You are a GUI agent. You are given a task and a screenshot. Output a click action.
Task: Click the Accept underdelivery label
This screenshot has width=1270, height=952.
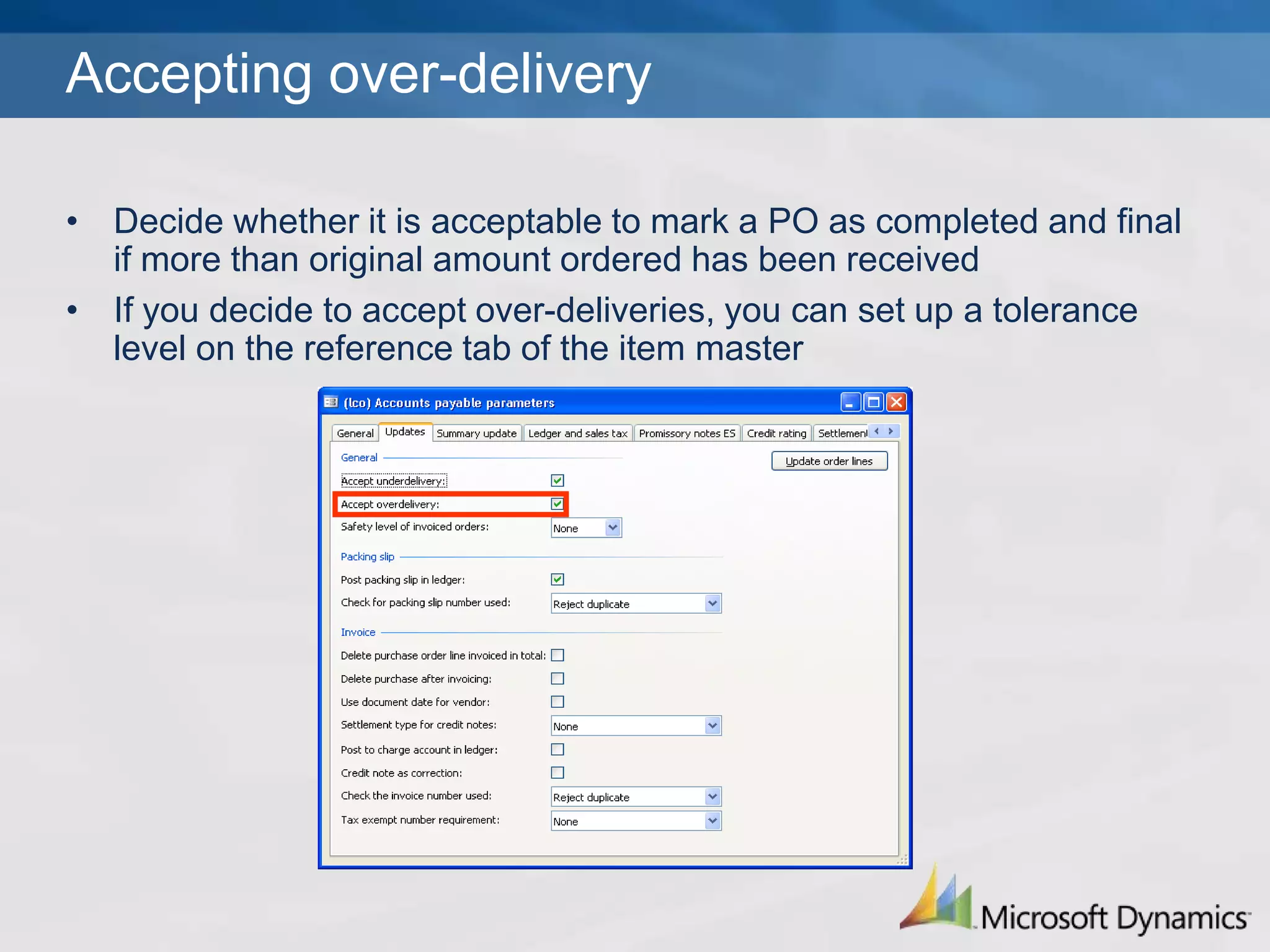[x=393, y=481]
